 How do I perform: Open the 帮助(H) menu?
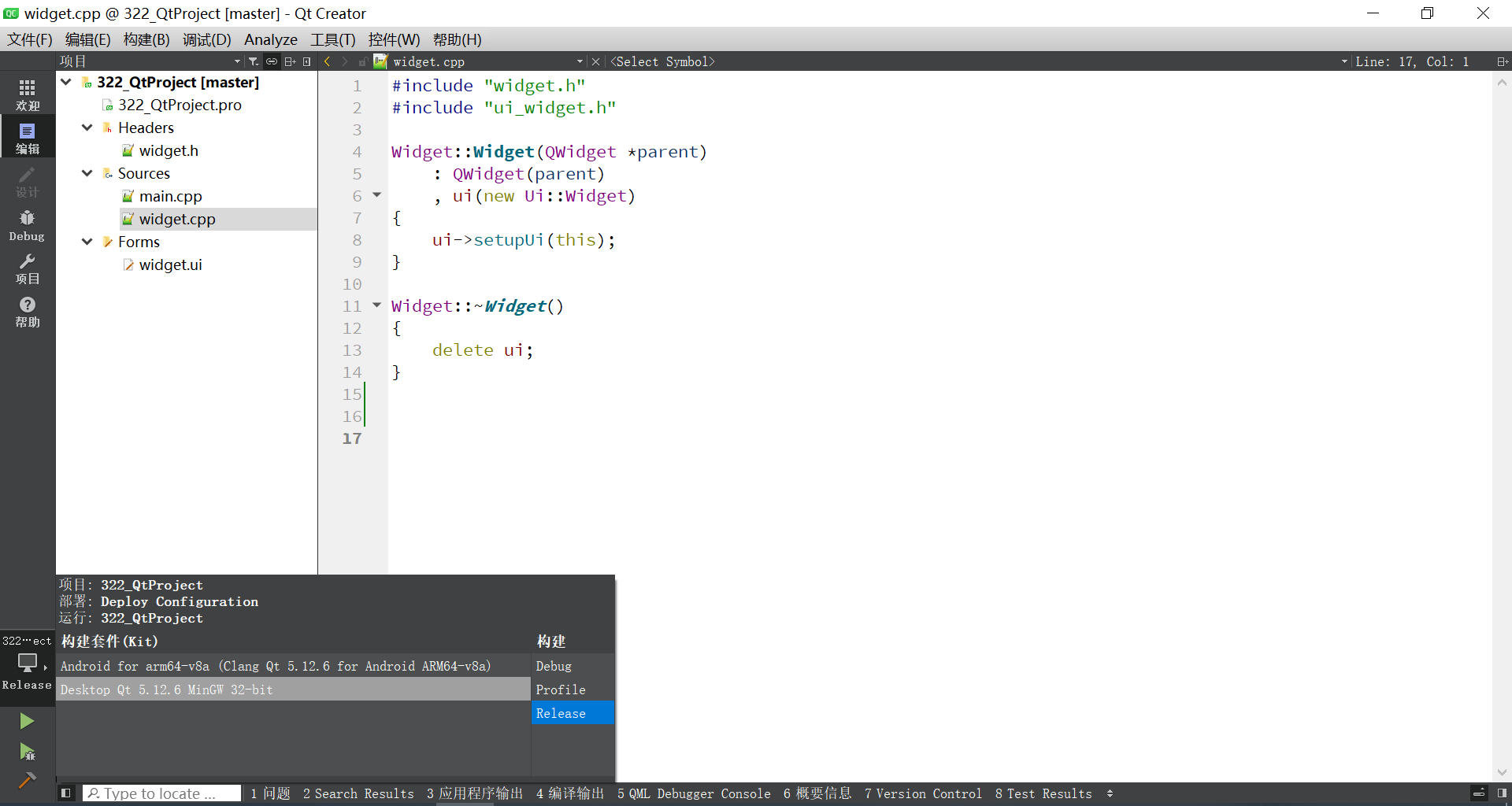[x=457, y=39]
